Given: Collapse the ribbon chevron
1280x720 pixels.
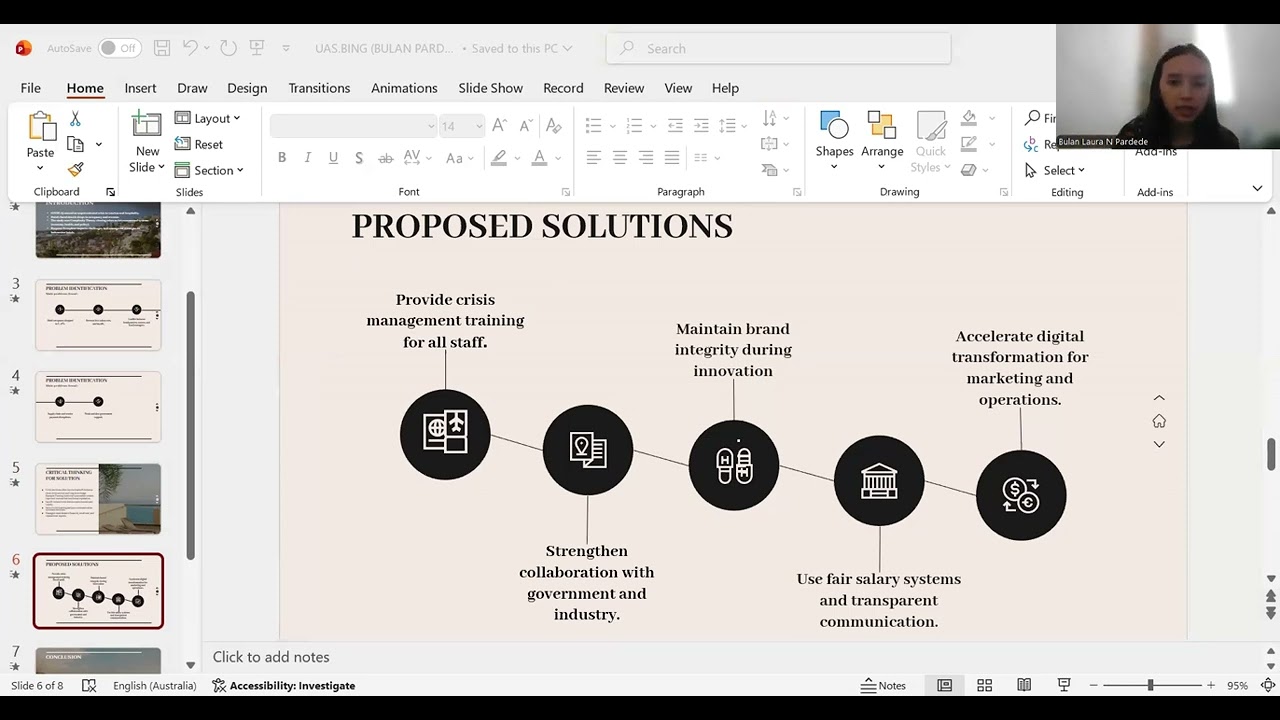Looking at the screenshot, I should pyautogui.click(x=1257, y=188).
